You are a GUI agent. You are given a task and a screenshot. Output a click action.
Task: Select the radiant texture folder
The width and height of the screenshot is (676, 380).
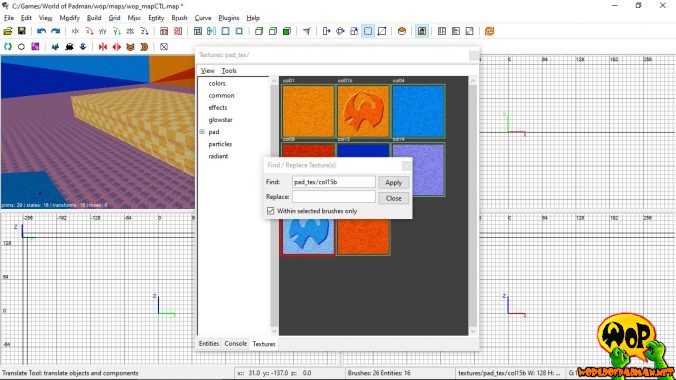[218, 156]
